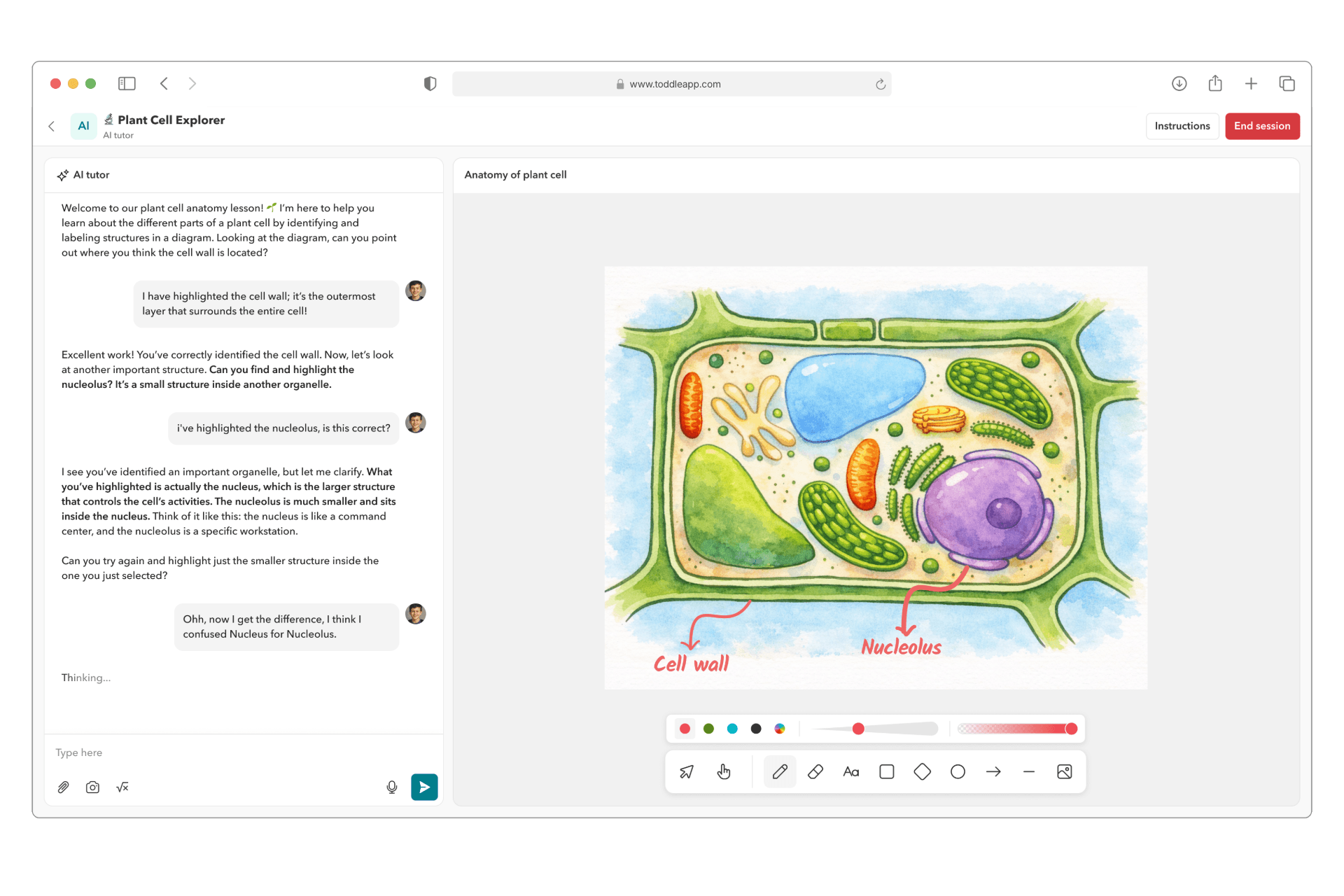Select the pointer arrow tool
The image size is (1344, 896).
(687, 771)
